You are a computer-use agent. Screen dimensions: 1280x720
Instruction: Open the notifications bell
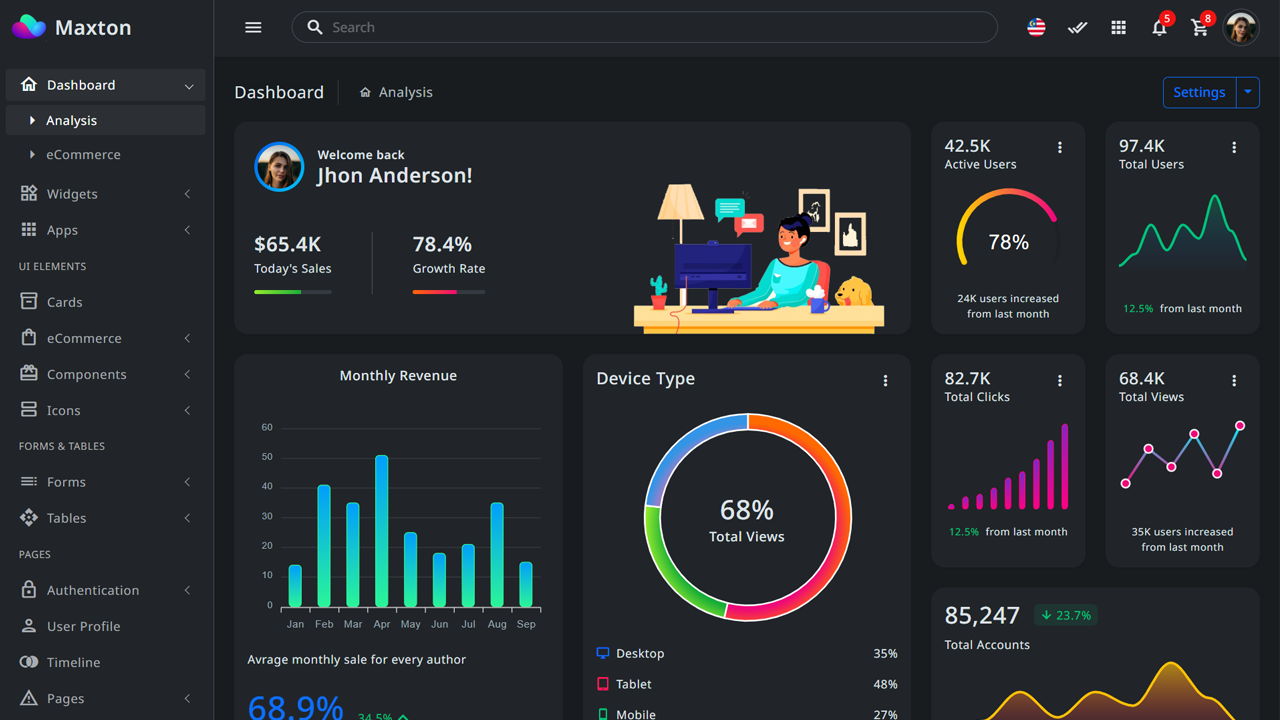click(1159, 27)
